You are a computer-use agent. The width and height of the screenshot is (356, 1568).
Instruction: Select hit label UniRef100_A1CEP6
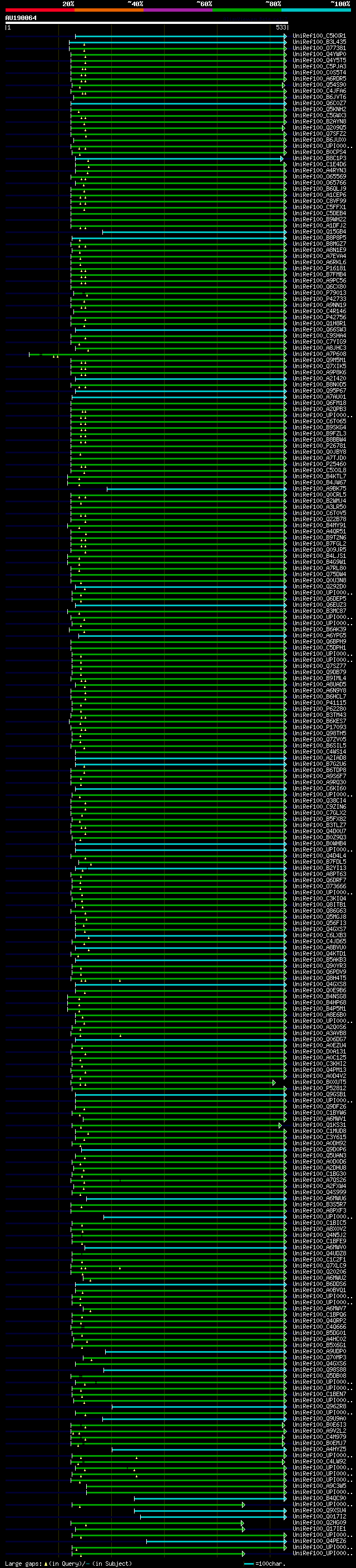319,195
